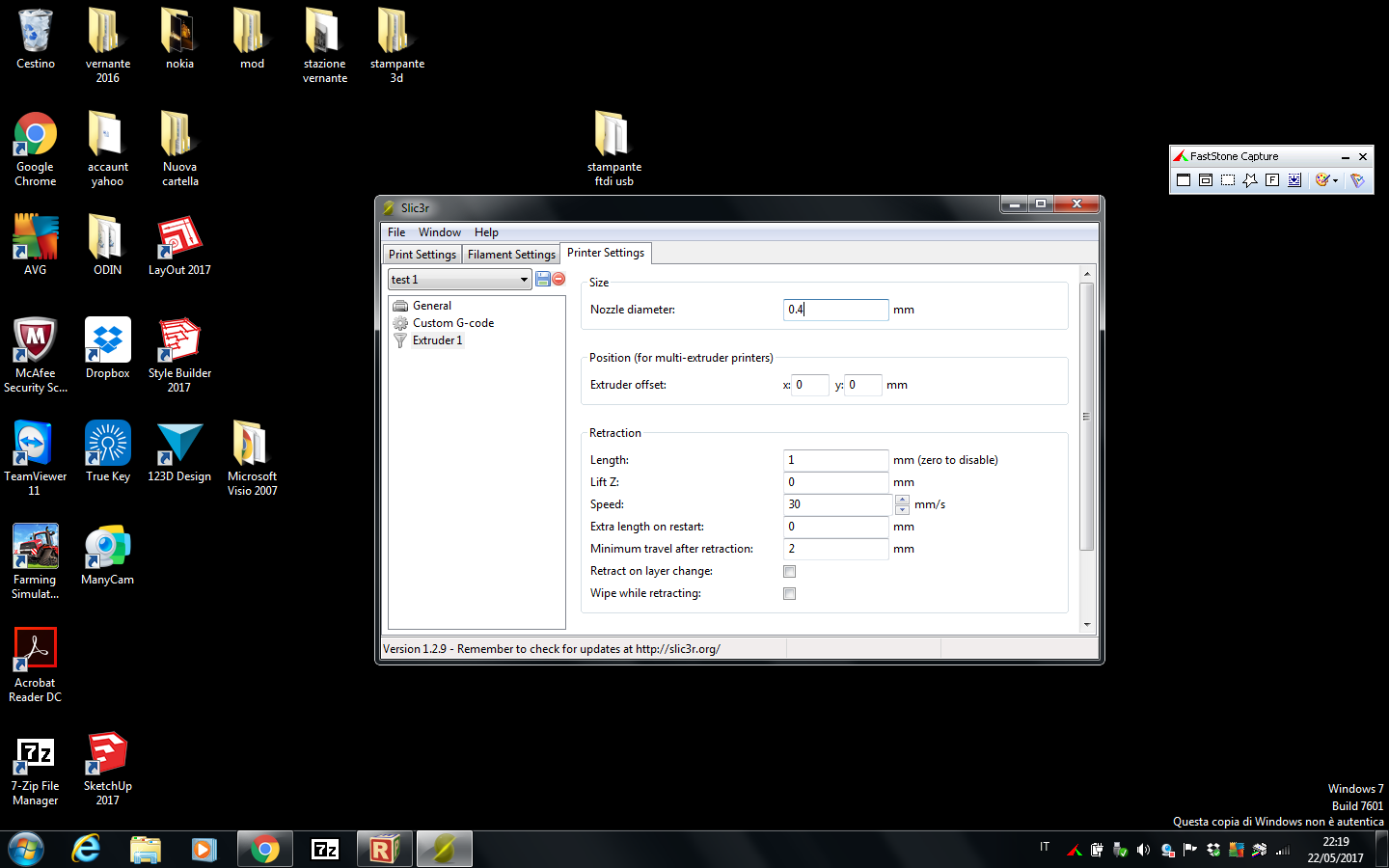The height and width of the screenshot is (868, 1389).
Task: Capture active window in FastStone Capture
Action: tap(1184, 180)
